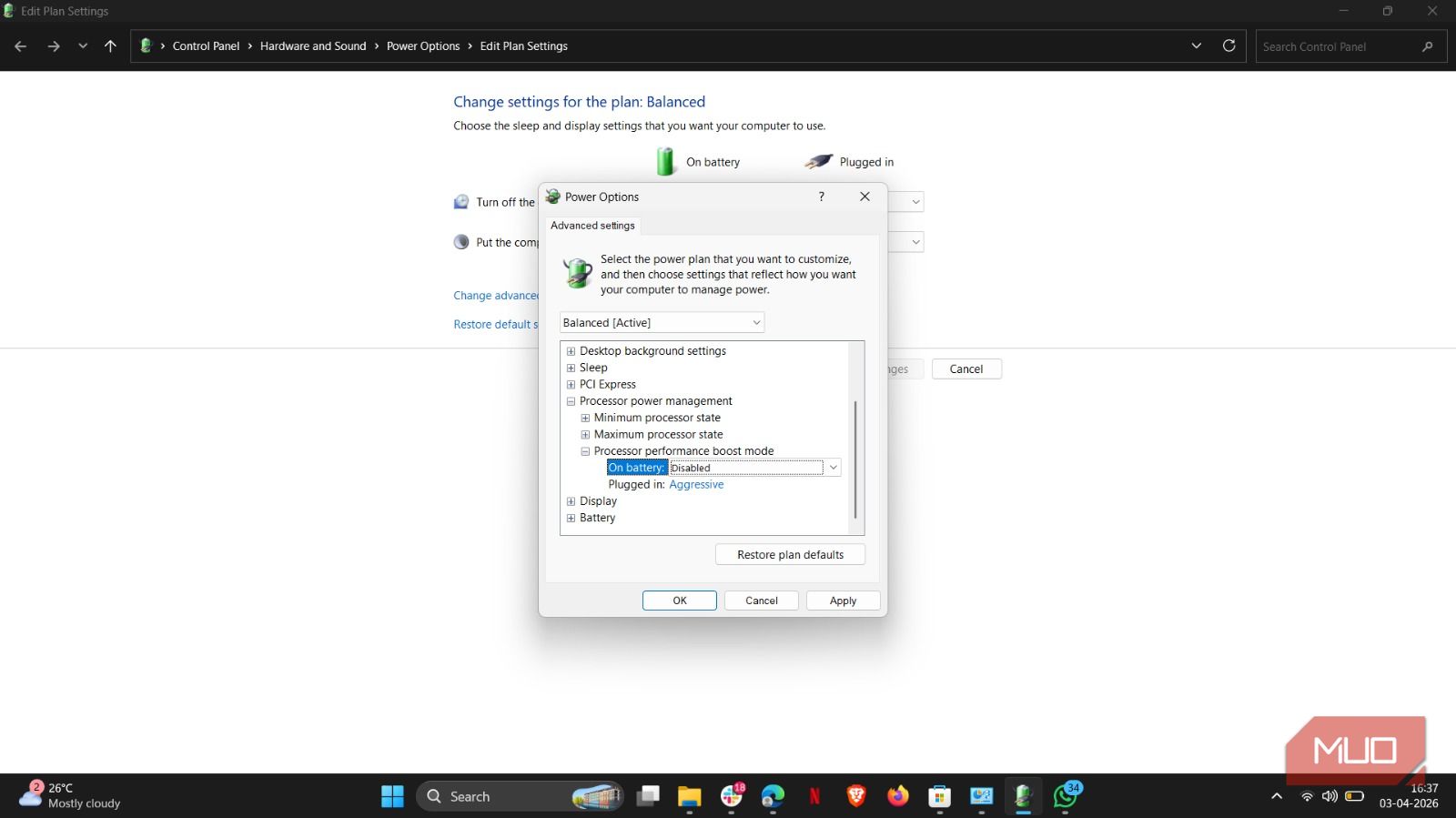Image resolution: width=1456 pixels, height=818 pixels.
Task: Click Restore plan defaults button
Action: [790, 555]
